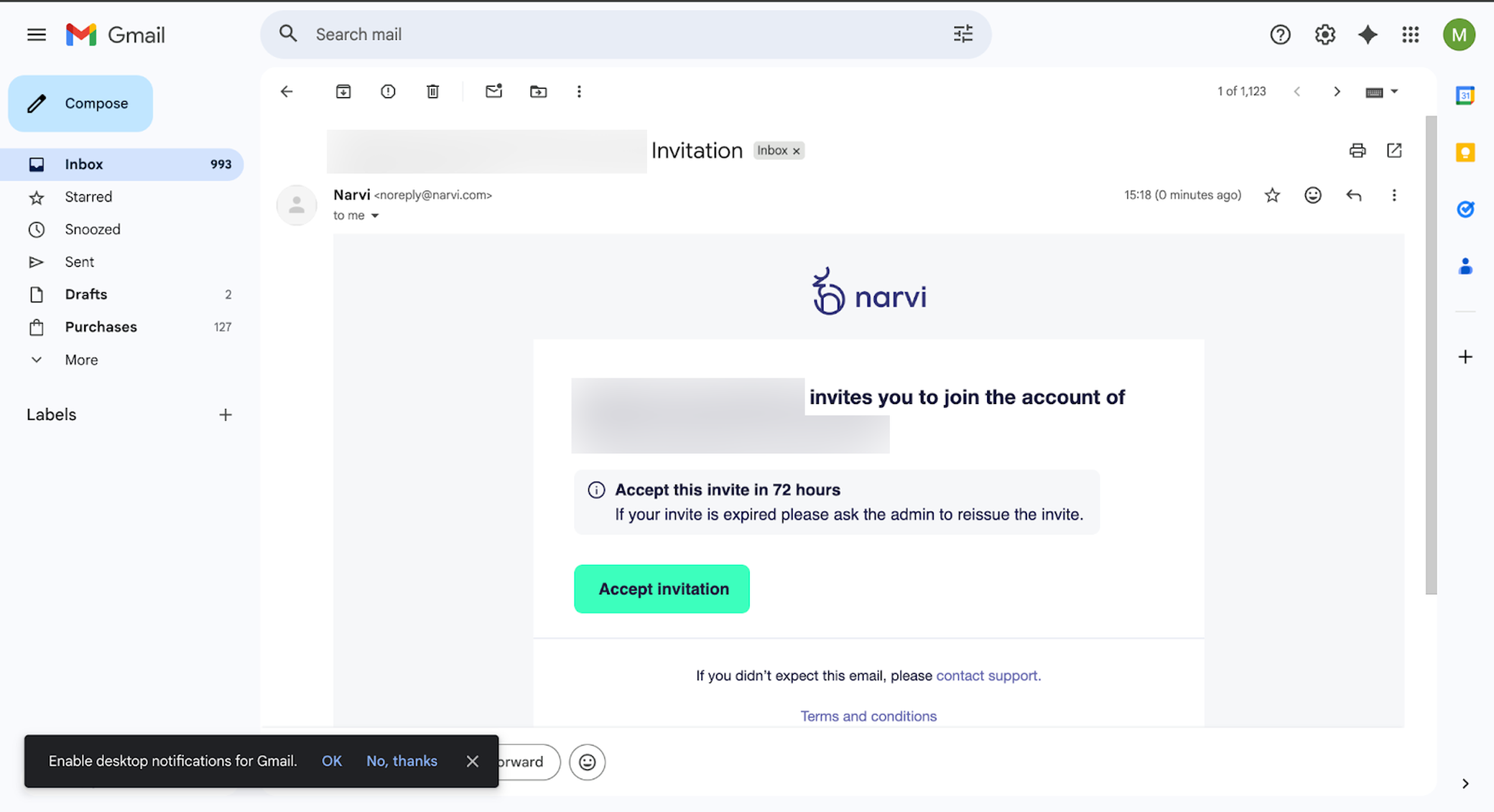1494x812 pixels.
Task: Print the Narvi email
Action: click(x=1357, y=151)
